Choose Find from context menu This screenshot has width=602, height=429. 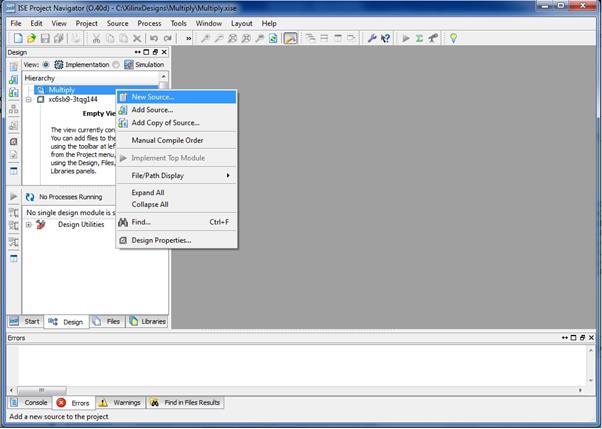click(177, 222)
